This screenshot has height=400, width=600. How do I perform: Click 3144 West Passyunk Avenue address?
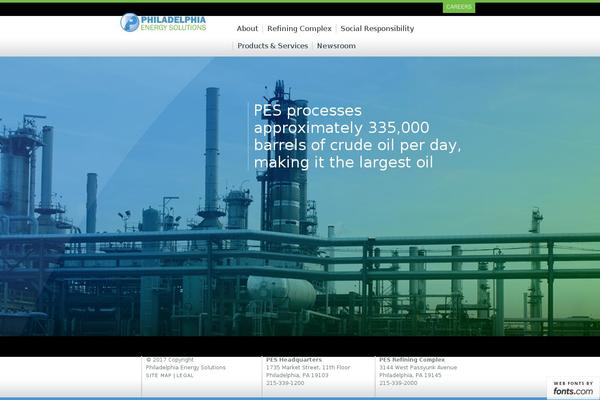[418, 367]
